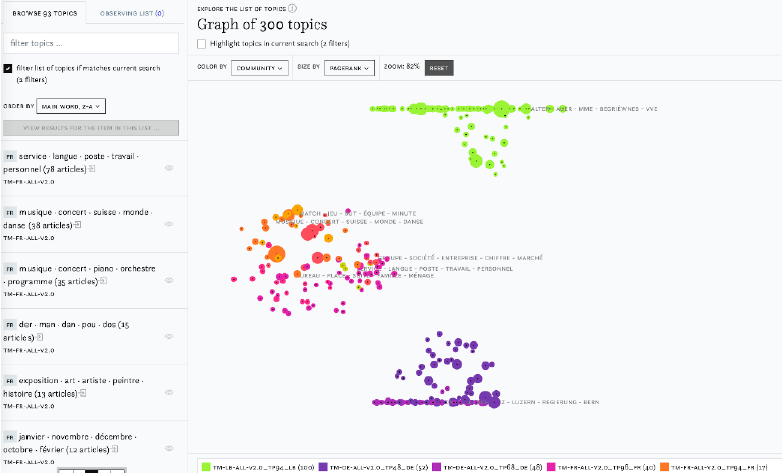Click the 'filter topics' search field
783x473 pixels.
[91, 43]
